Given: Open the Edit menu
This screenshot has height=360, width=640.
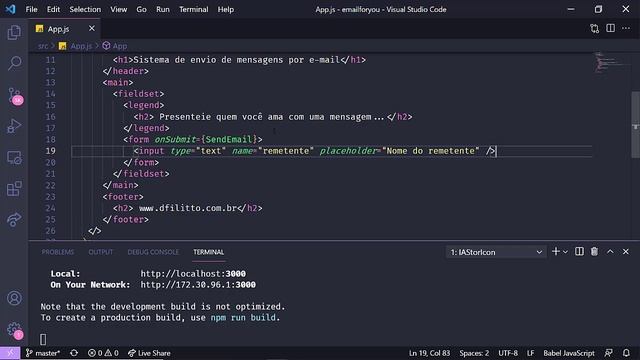Looking at the screenshot, I should click(53, 9).
